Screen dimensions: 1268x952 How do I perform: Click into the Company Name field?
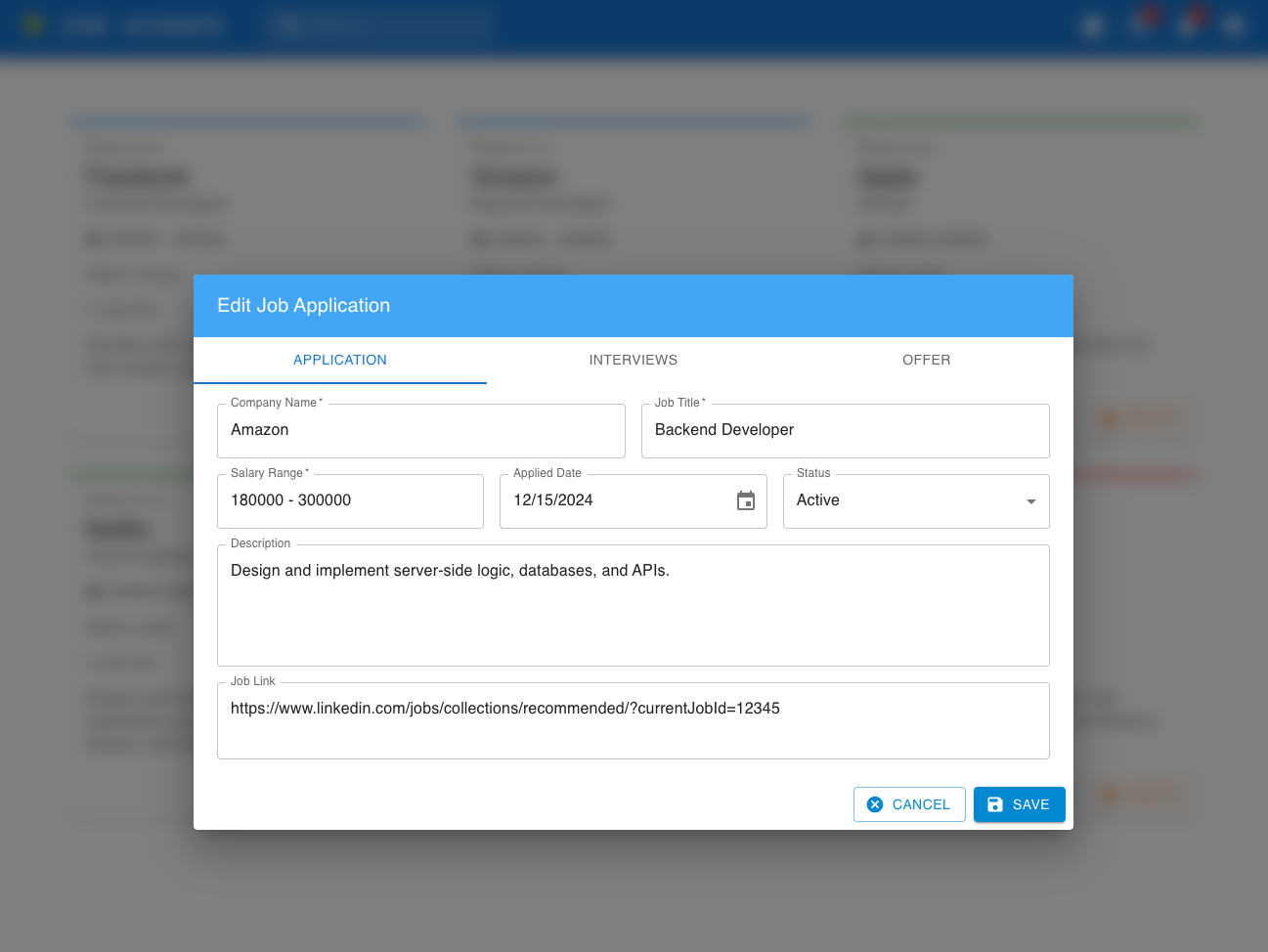coord(421,430)
